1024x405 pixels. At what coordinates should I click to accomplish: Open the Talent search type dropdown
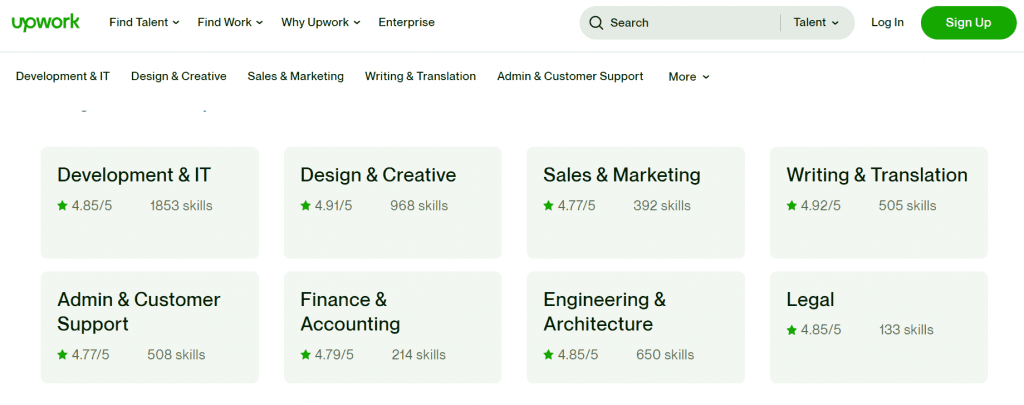coord(816,22)
